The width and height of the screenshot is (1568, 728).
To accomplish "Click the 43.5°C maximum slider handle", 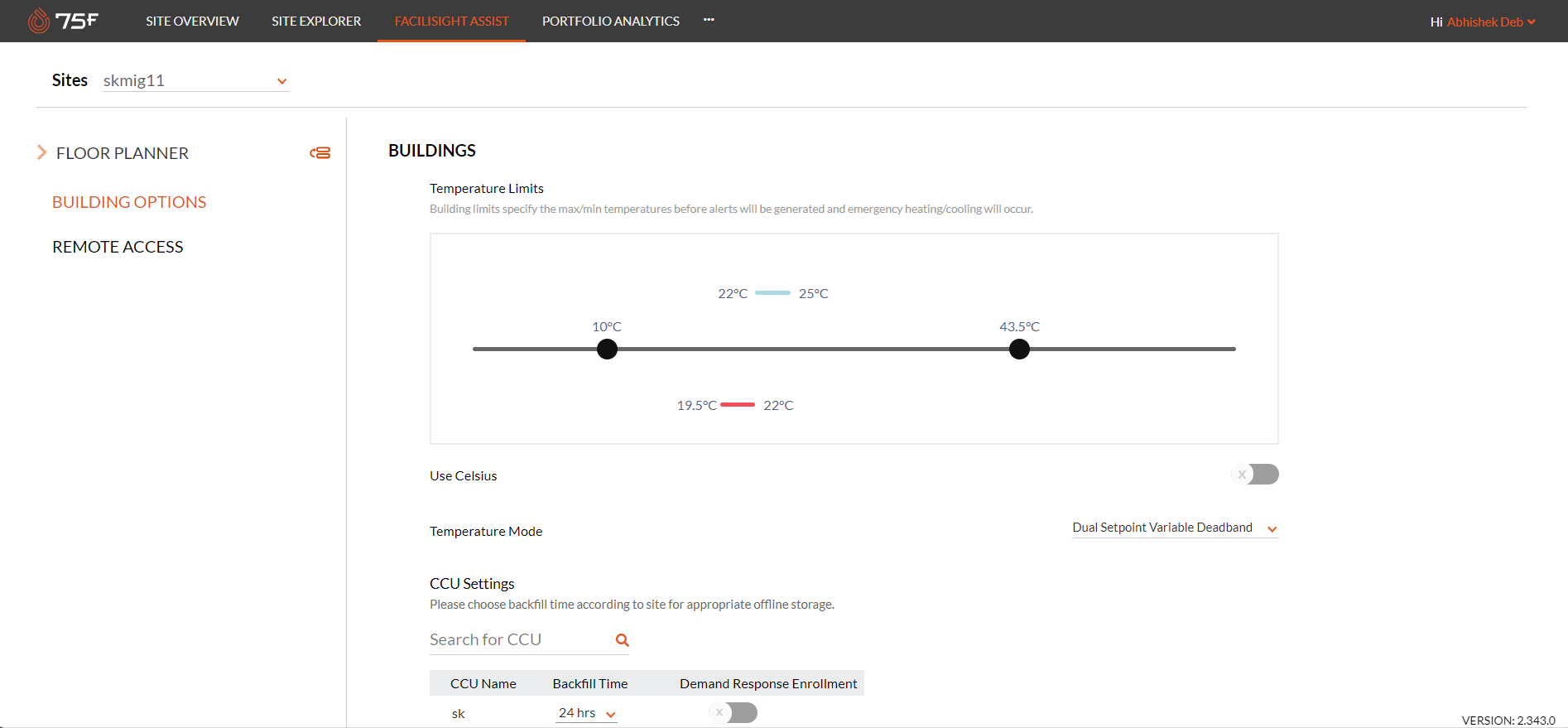I will click(1019, 350).
